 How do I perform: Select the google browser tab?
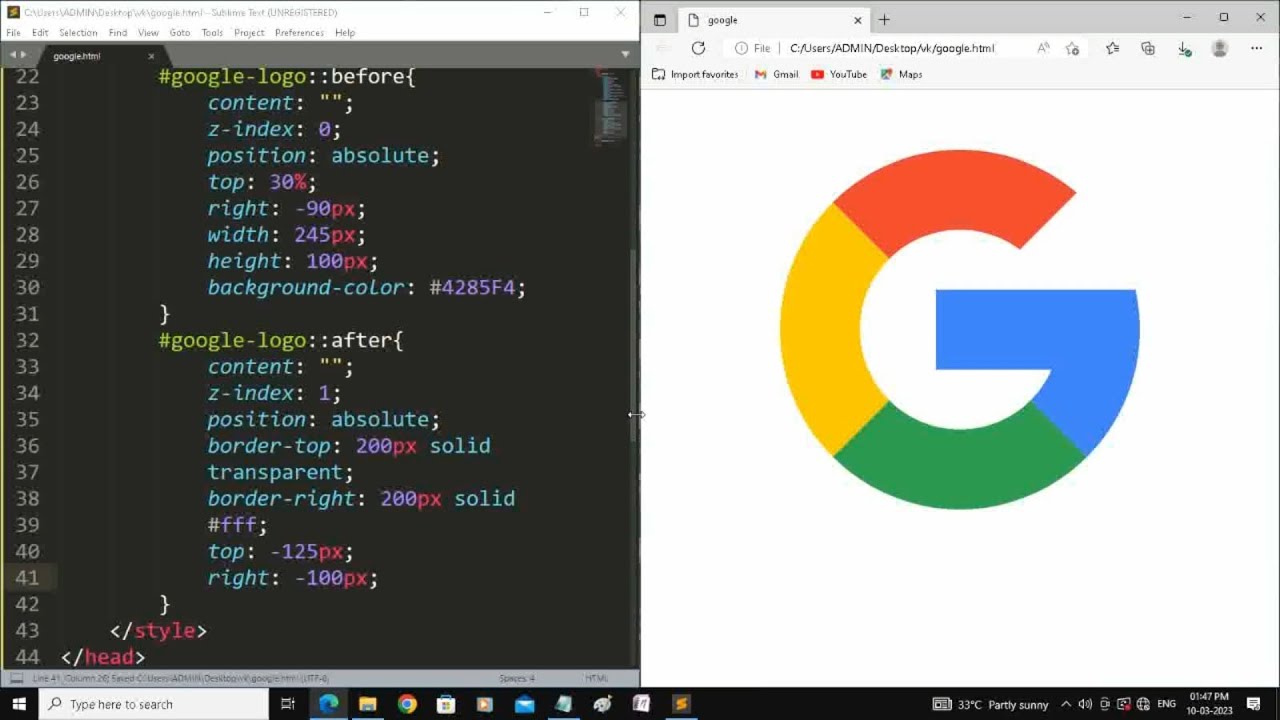(x=773, y=20)
